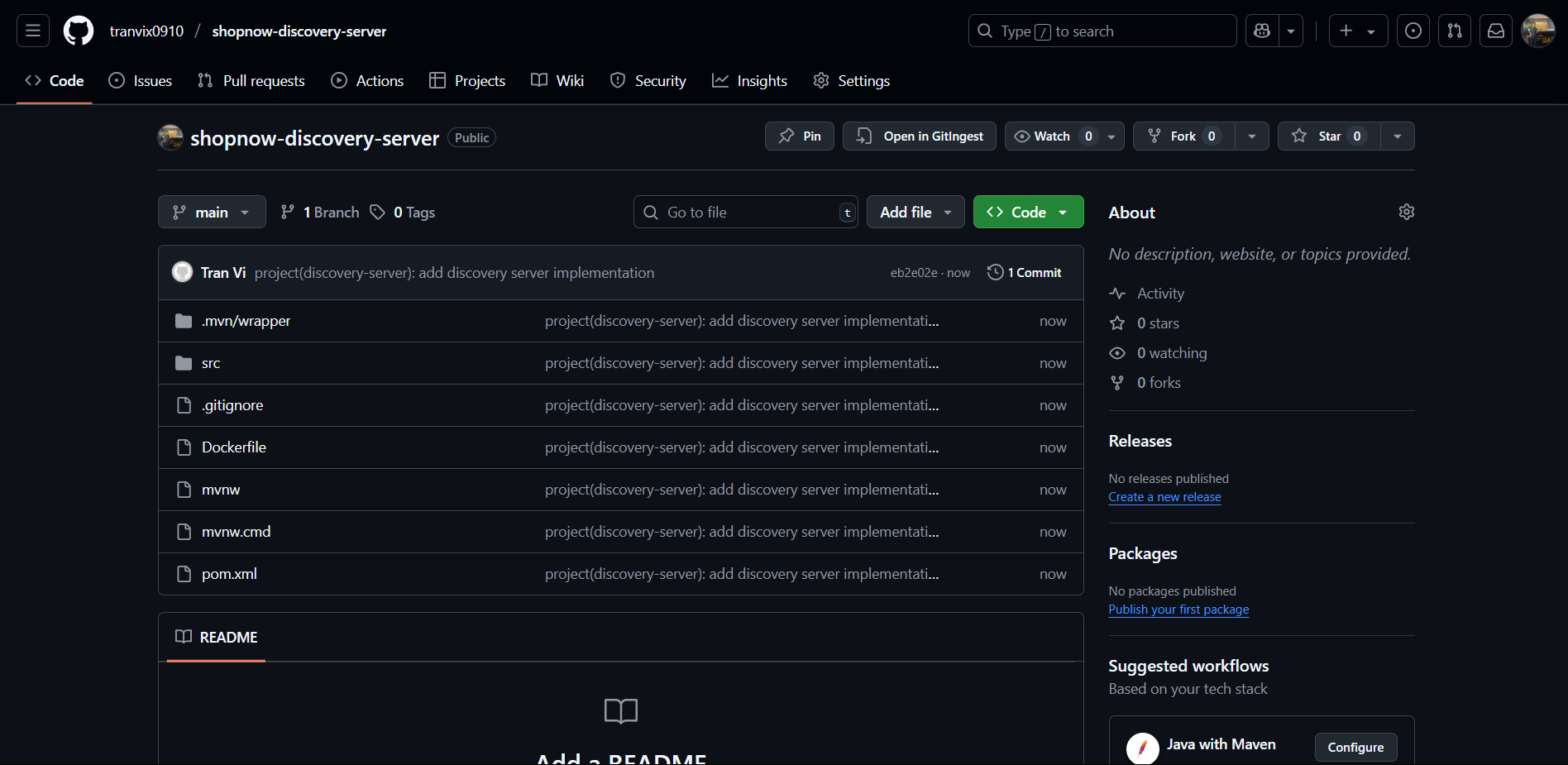Switch to the Actions tab
The height and width of the screenshot is (765, 1568).
tap(367, 80)
